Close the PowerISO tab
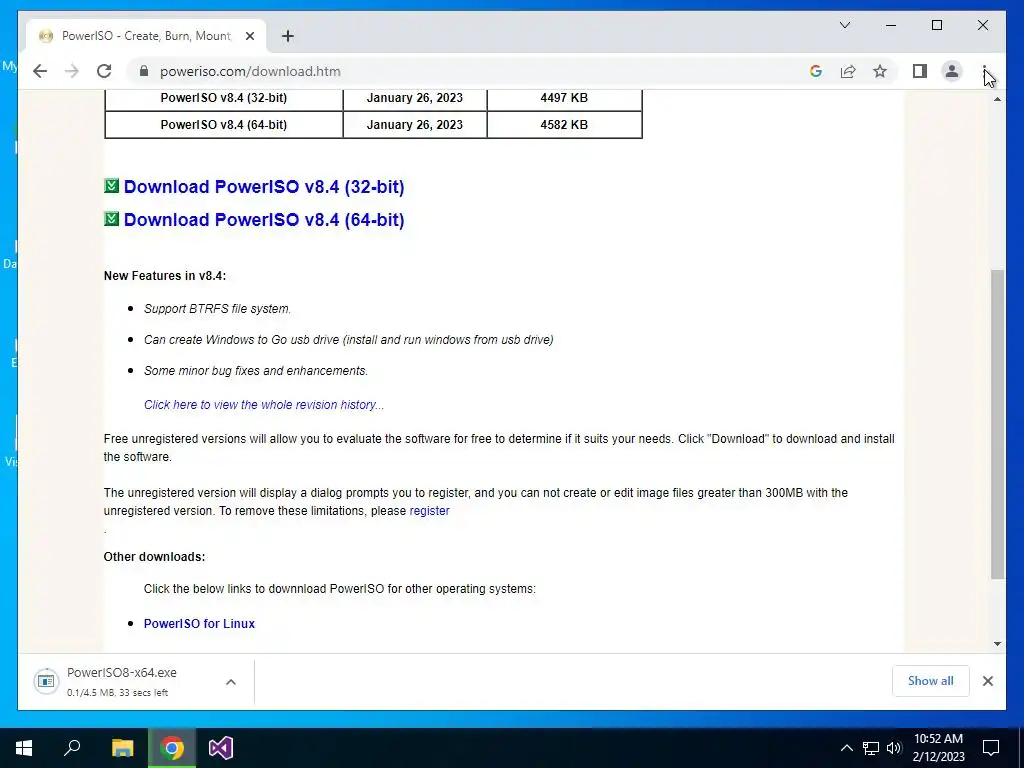This screenshot has height=768, width=1024. click(x=249, y=36)
